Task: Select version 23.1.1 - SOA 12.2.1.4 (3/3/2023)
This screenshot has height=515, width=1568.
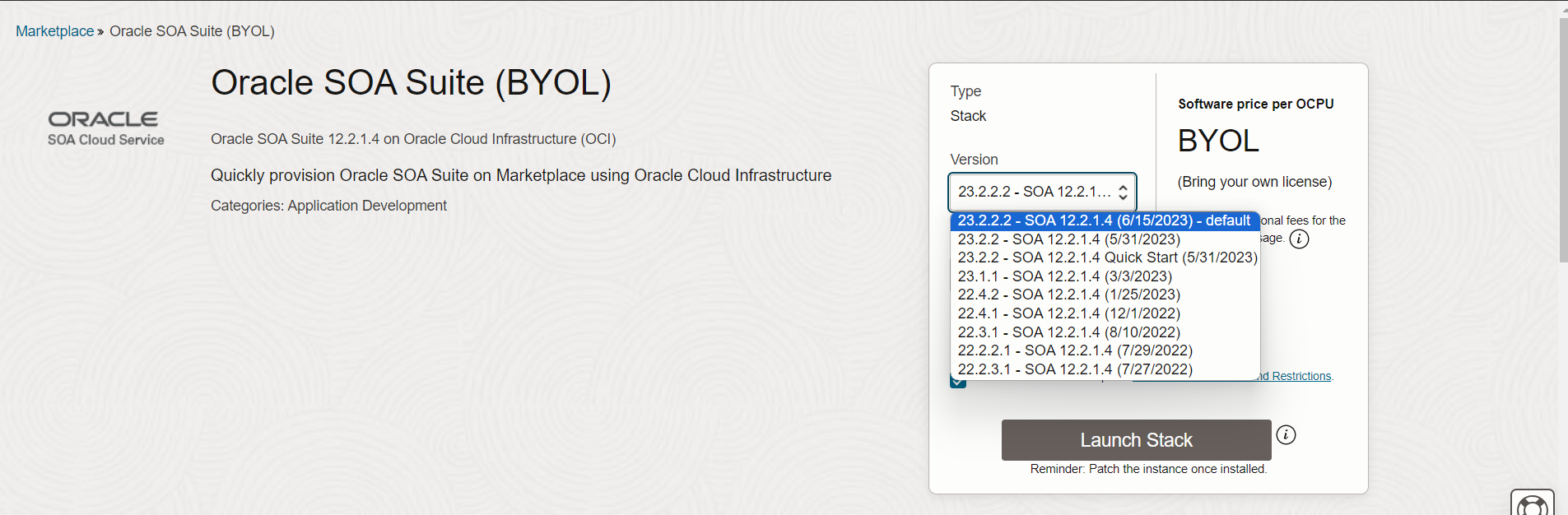Action: point(1105,276)
